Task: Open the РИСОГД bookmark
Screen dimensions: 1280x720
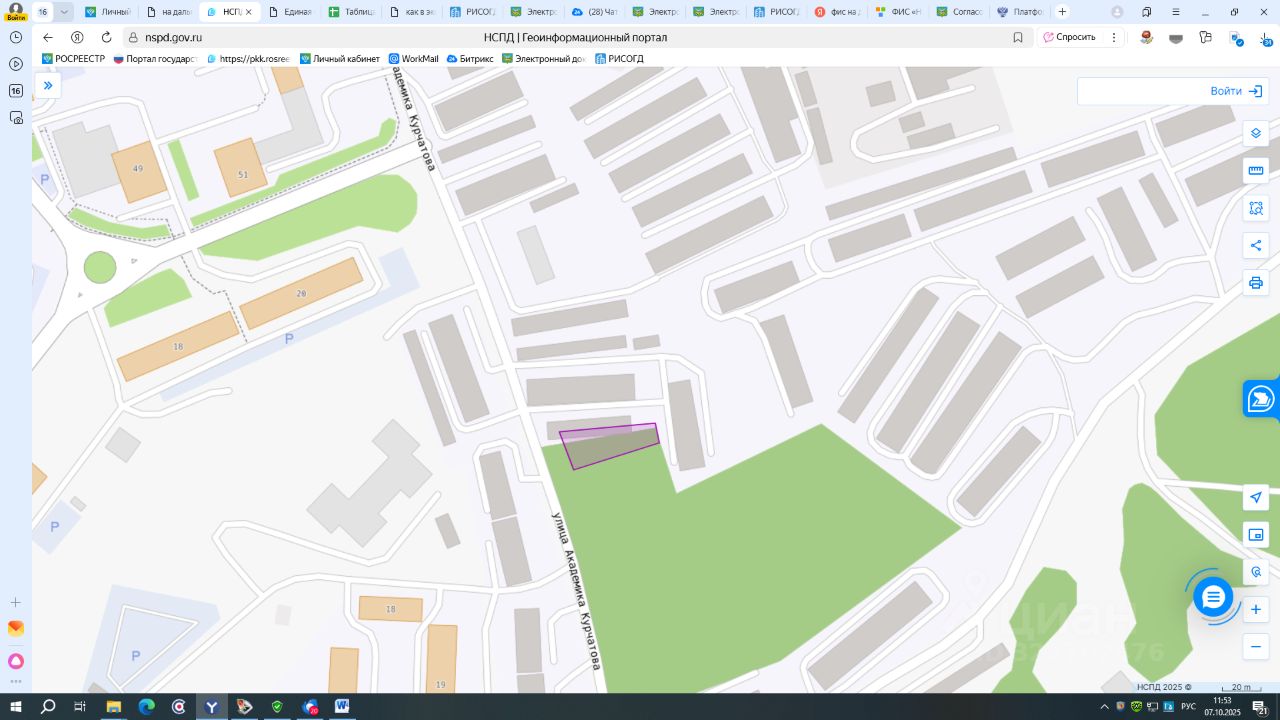Action: pyautogui.click(x=619, y=59)
